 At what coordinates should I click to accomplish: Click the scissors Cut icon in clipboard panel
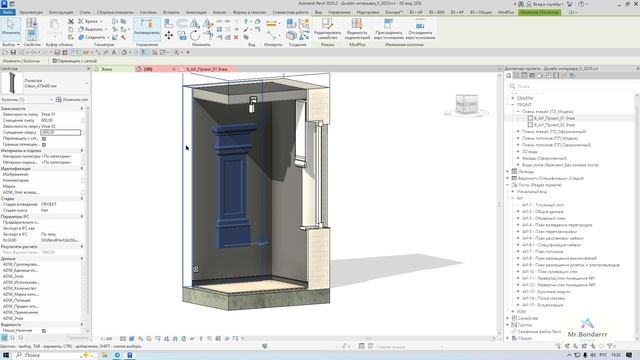pyautogui.click(x=71, y=21)
